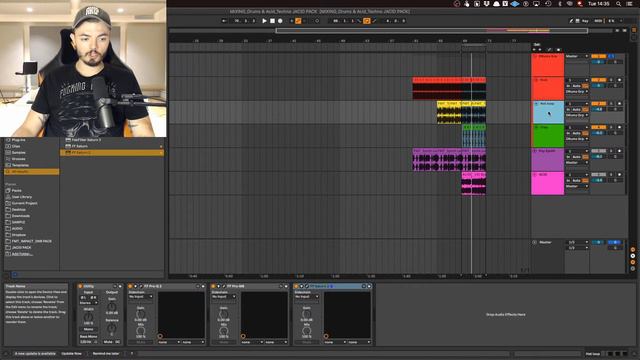Click Utility Mute button
Screen dimensions: 640x360
108,342
